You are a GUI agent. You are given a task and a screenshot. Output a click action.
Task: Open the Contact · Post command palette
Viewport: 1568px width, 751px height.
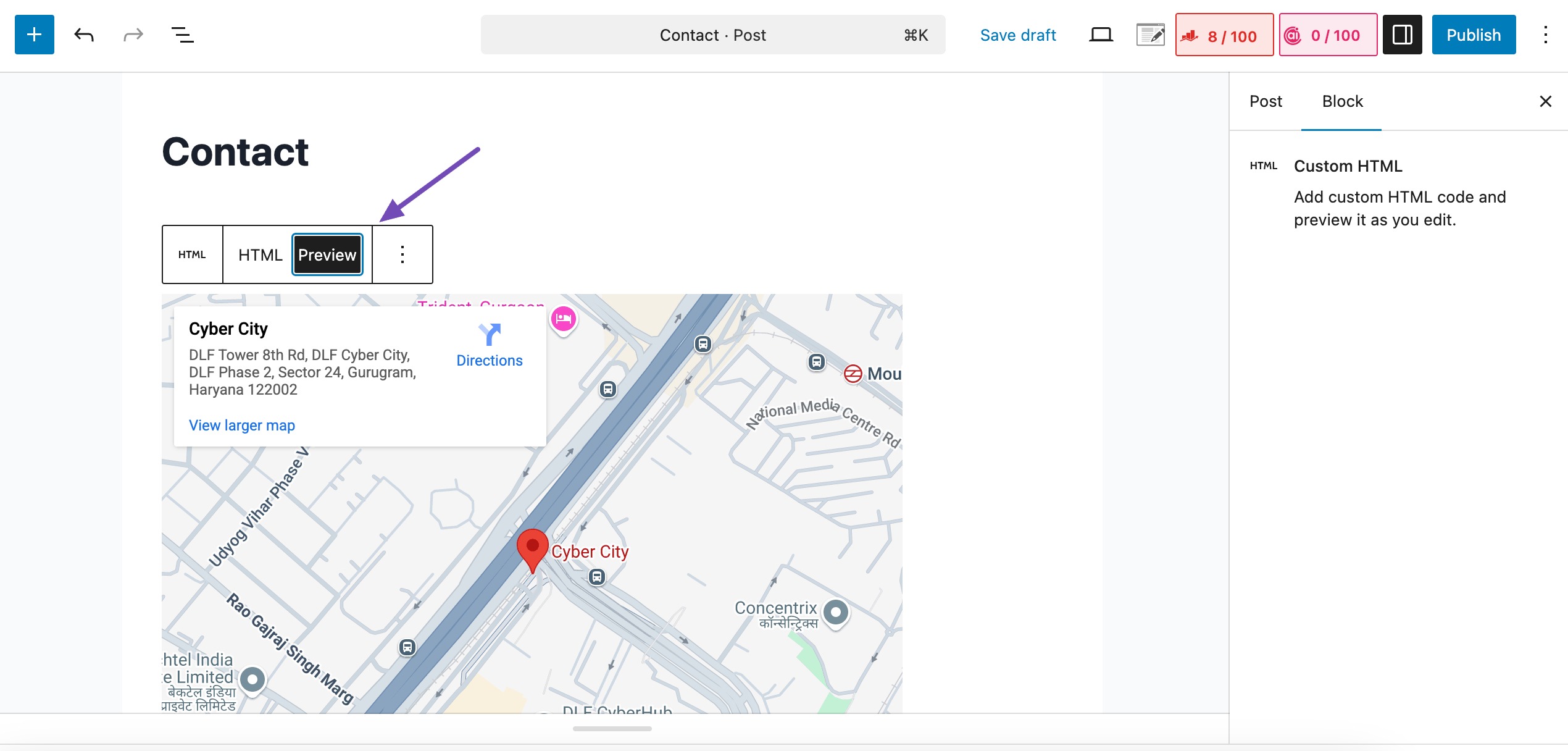coord(713,35)
